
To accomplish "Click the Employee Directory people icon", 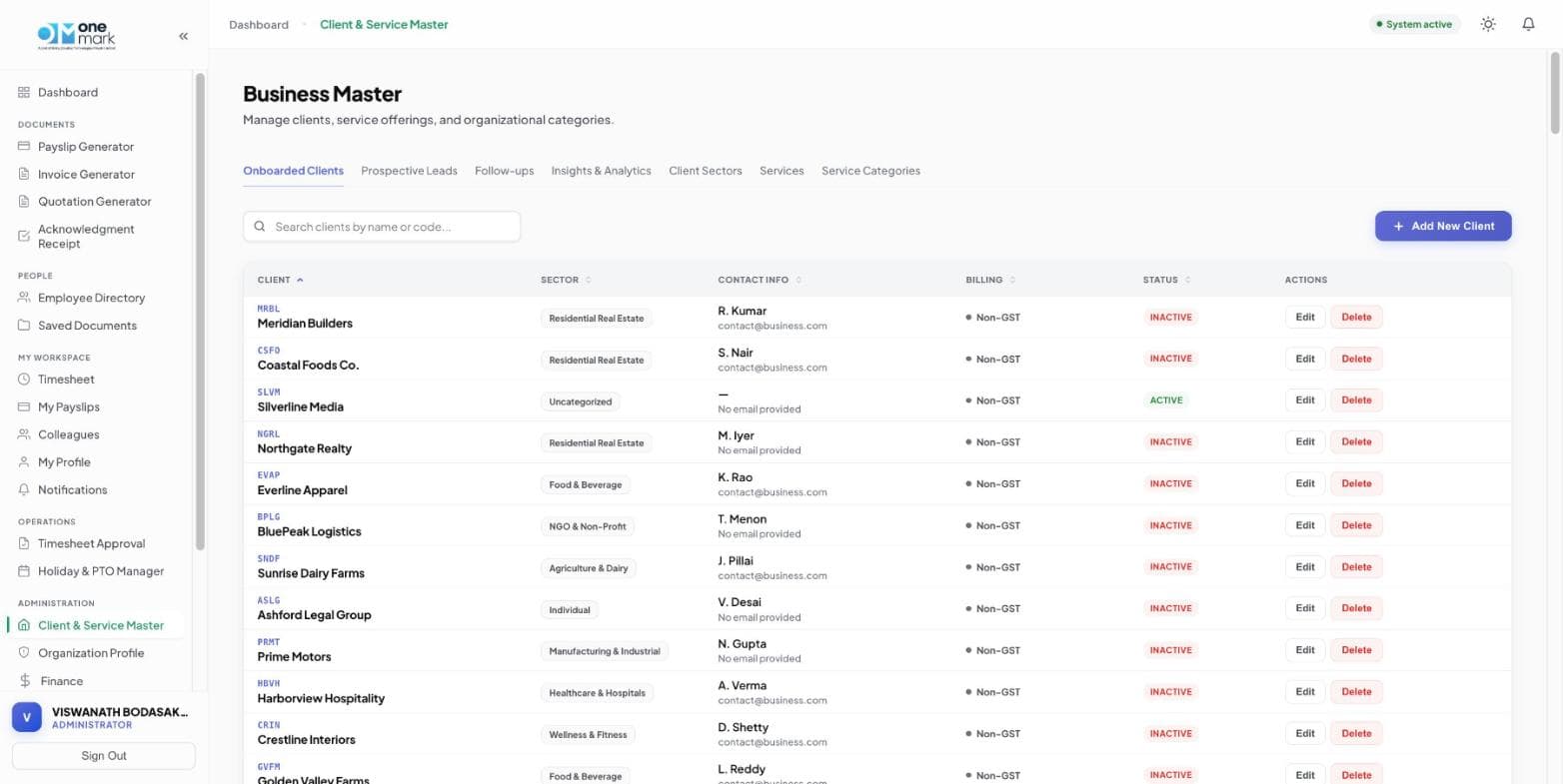I will [24, 298].
